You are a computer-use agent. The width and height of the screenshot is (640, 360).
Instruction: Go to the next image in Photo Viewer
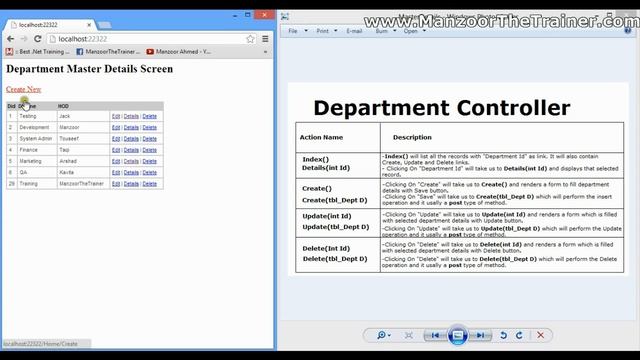click(480, 335)
